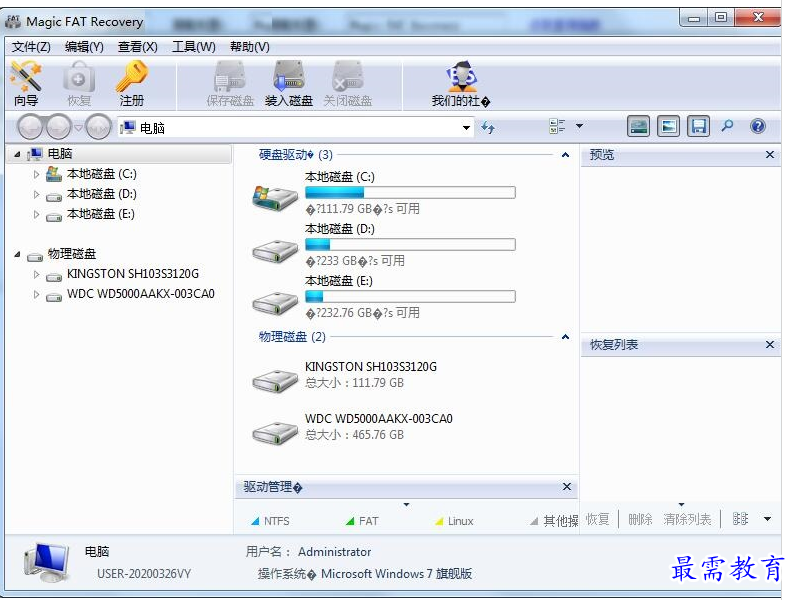Open the address bar 电脑 dropdown

466,127
